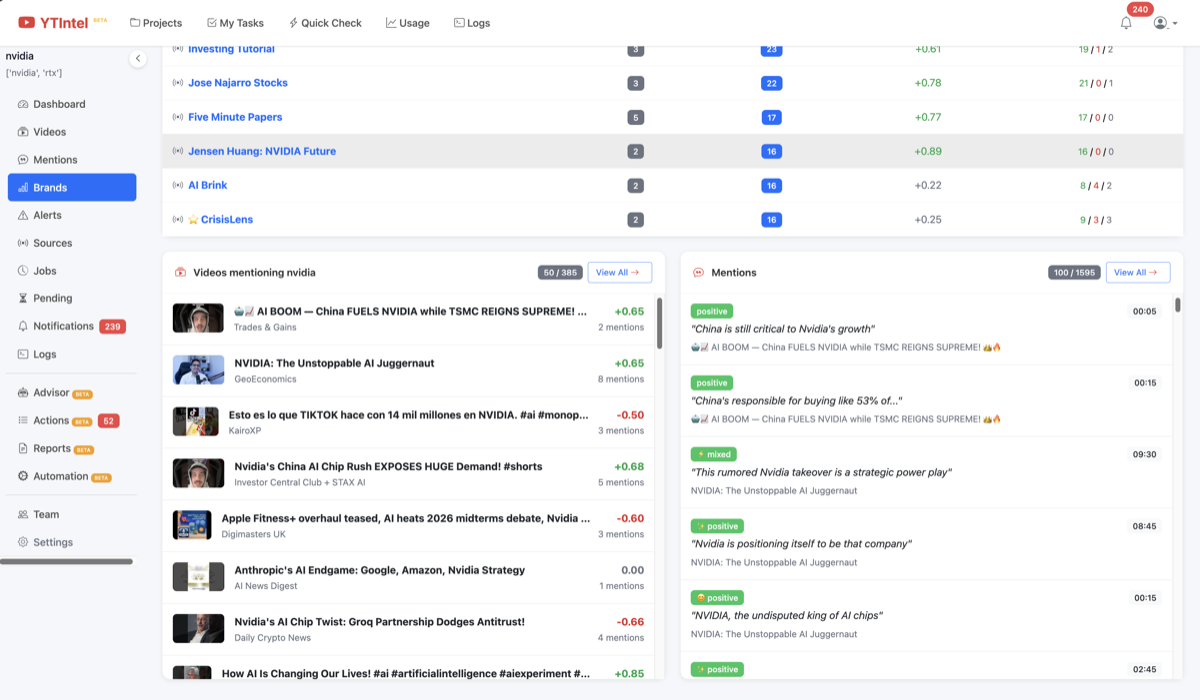Open the Advisor beta section

point(51,393)
